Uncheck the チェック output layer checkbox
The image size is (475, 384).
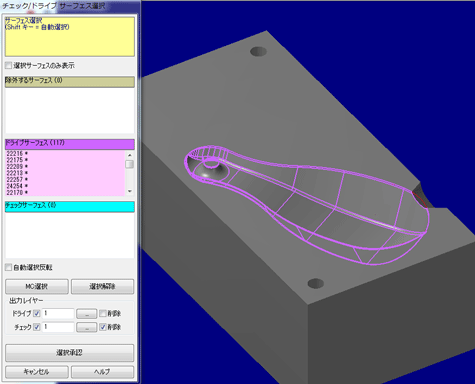coord(37,327)
